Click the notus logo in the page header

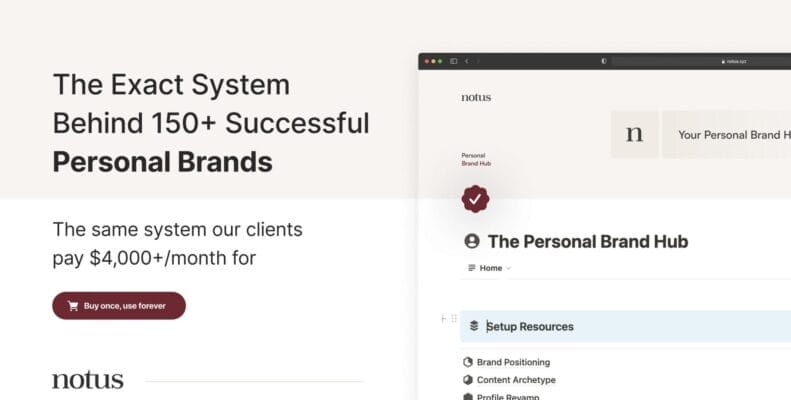[476, 98]
